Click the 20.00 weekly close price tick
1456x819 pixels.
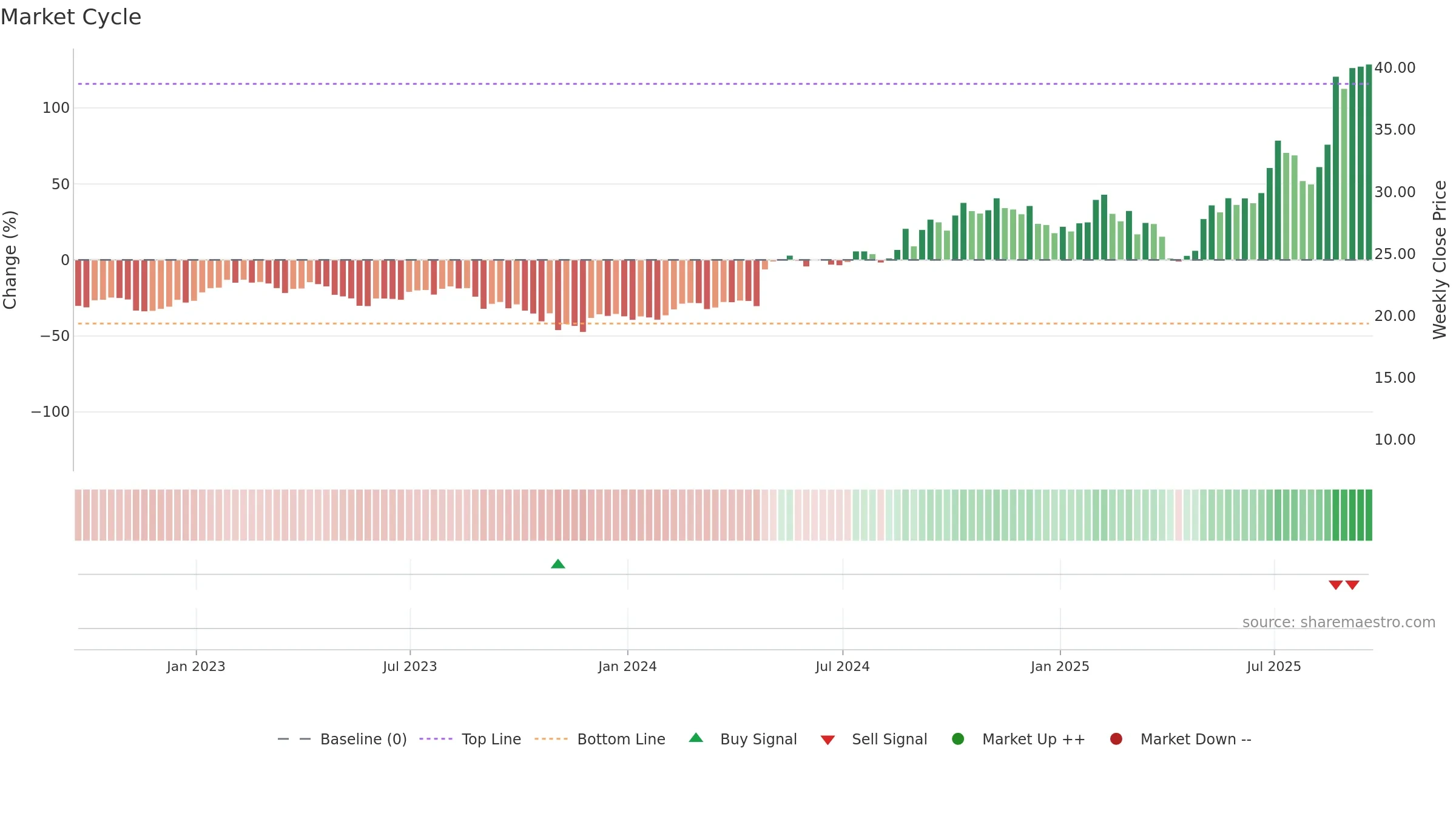pos(1395,316)
